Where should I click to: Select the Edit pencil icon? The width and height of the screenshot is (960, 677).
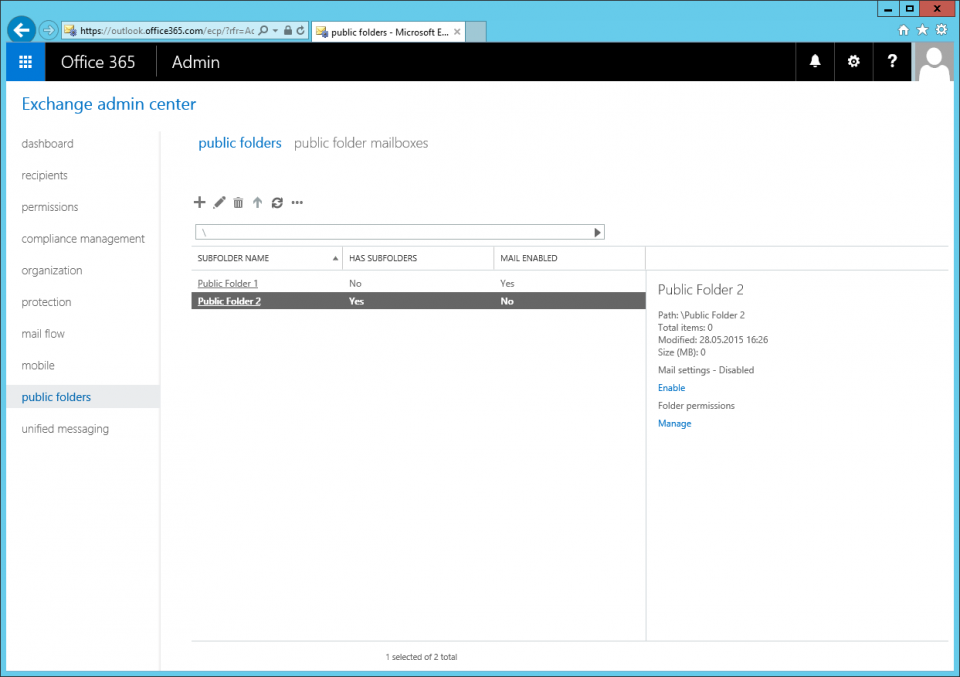point(219,202)
